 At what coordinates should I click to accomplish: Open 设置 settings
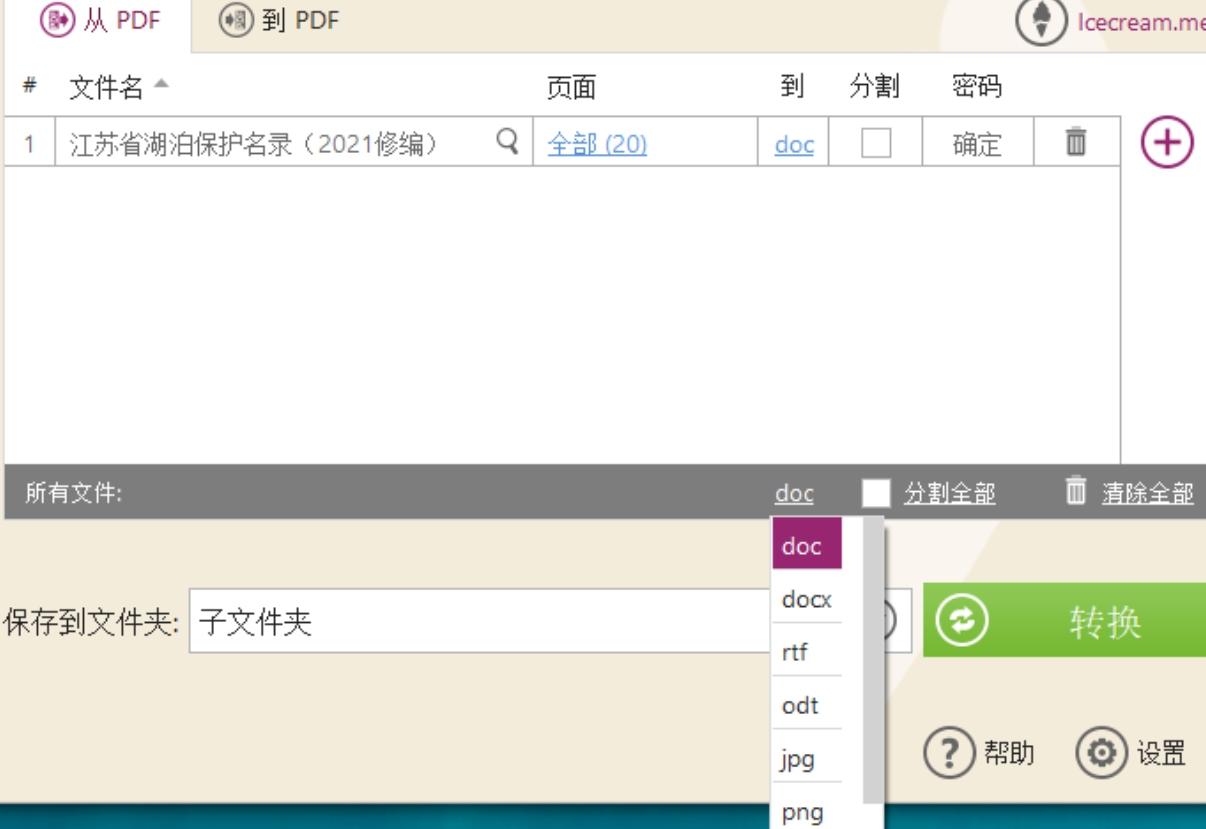pos(1132,752)
